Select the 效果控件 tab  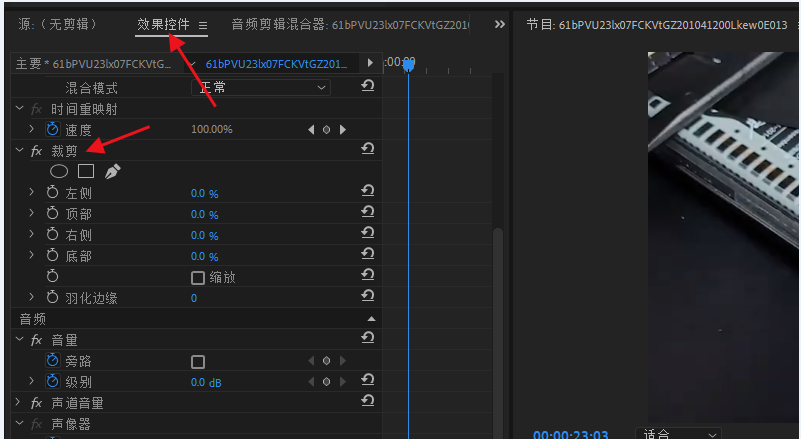coord(163,24)
